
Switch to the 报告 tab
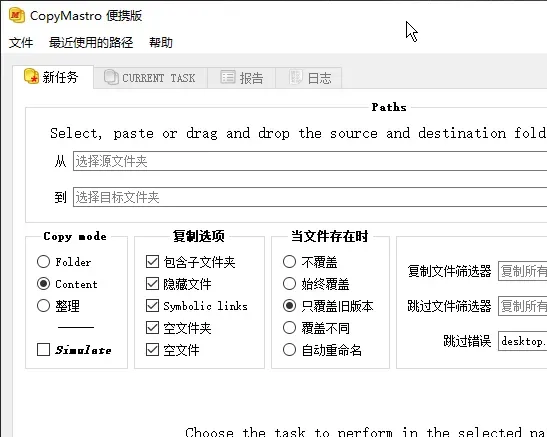[241, 78]
